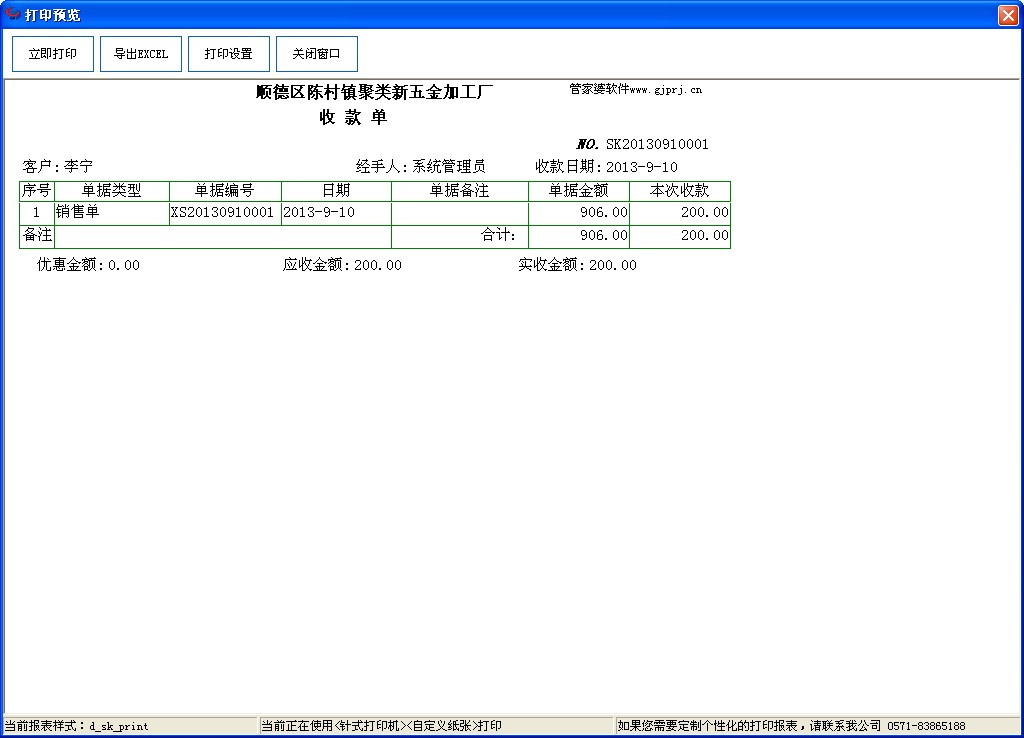Click the 收款单 heading

pos(353,118)
